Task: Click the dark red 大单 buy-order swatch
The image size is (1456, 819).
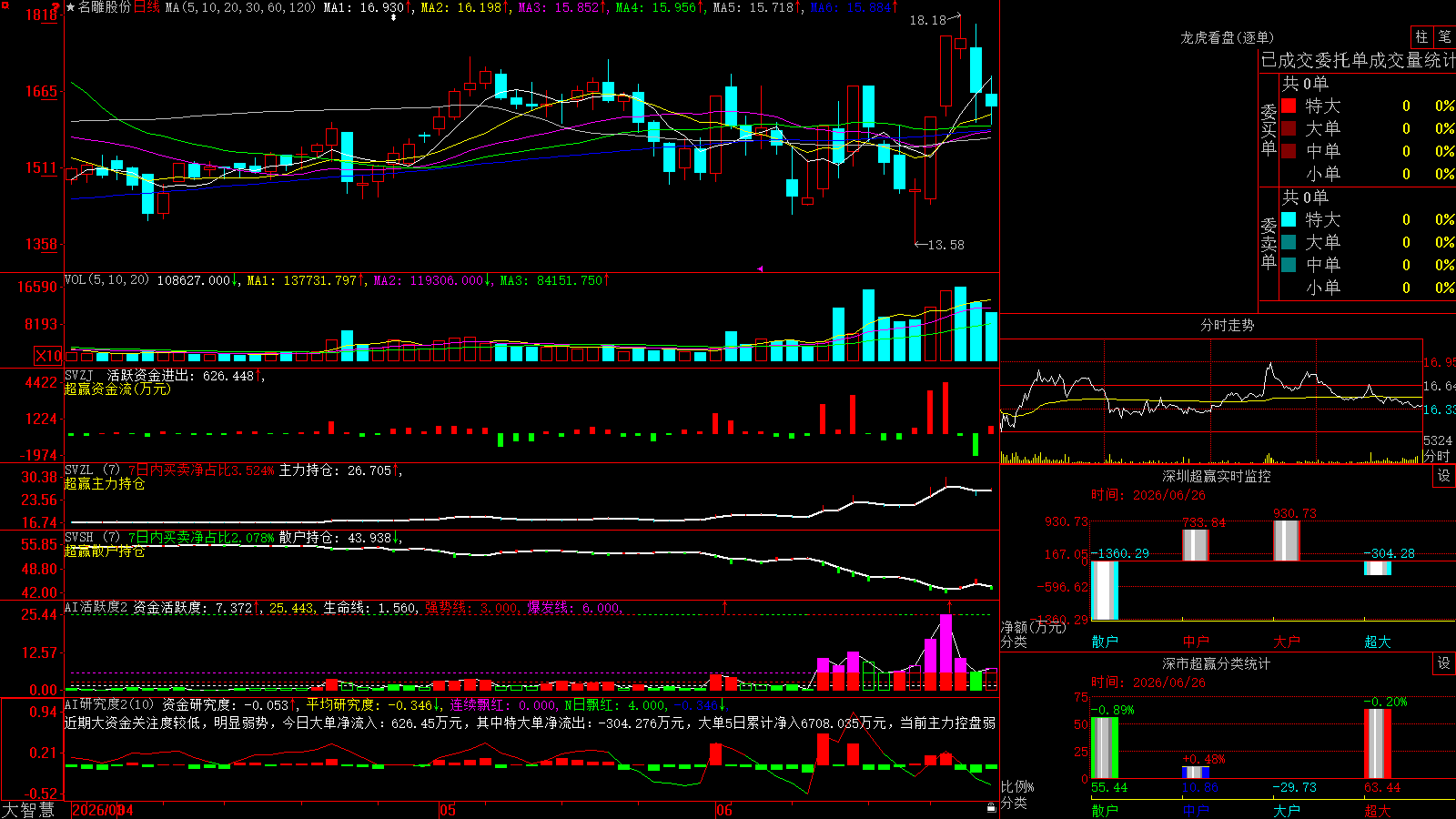Action: [x=1289, y=128]
